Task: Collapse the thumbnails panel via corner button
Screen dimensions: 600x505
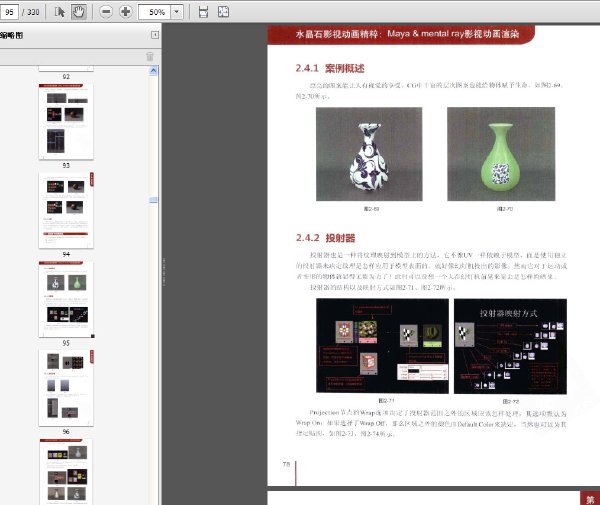Action: [155, 35]
